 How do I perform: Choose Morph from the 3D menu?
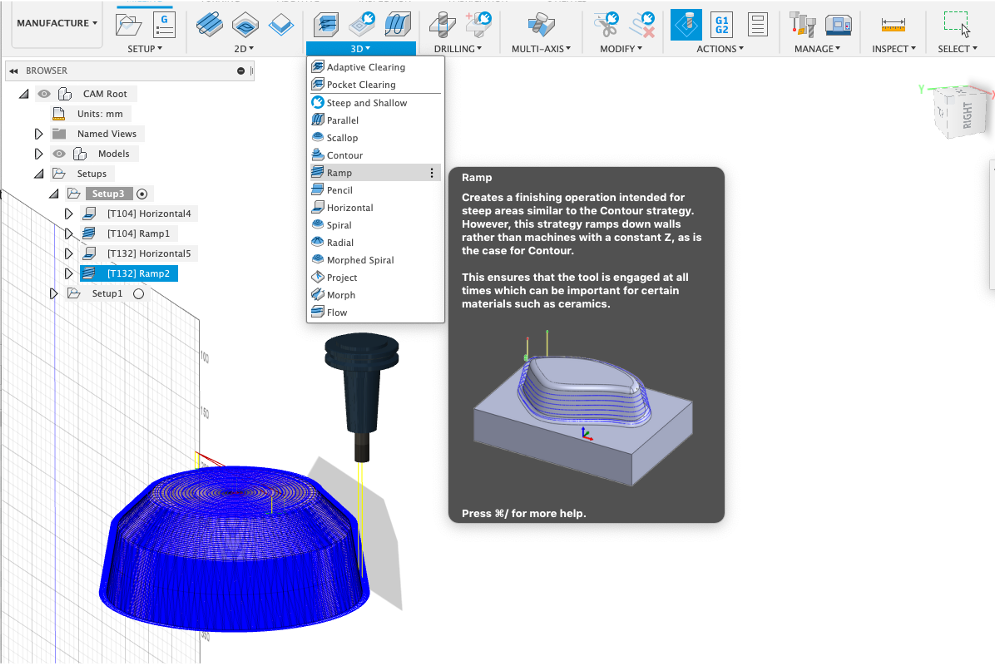[375, 295]
